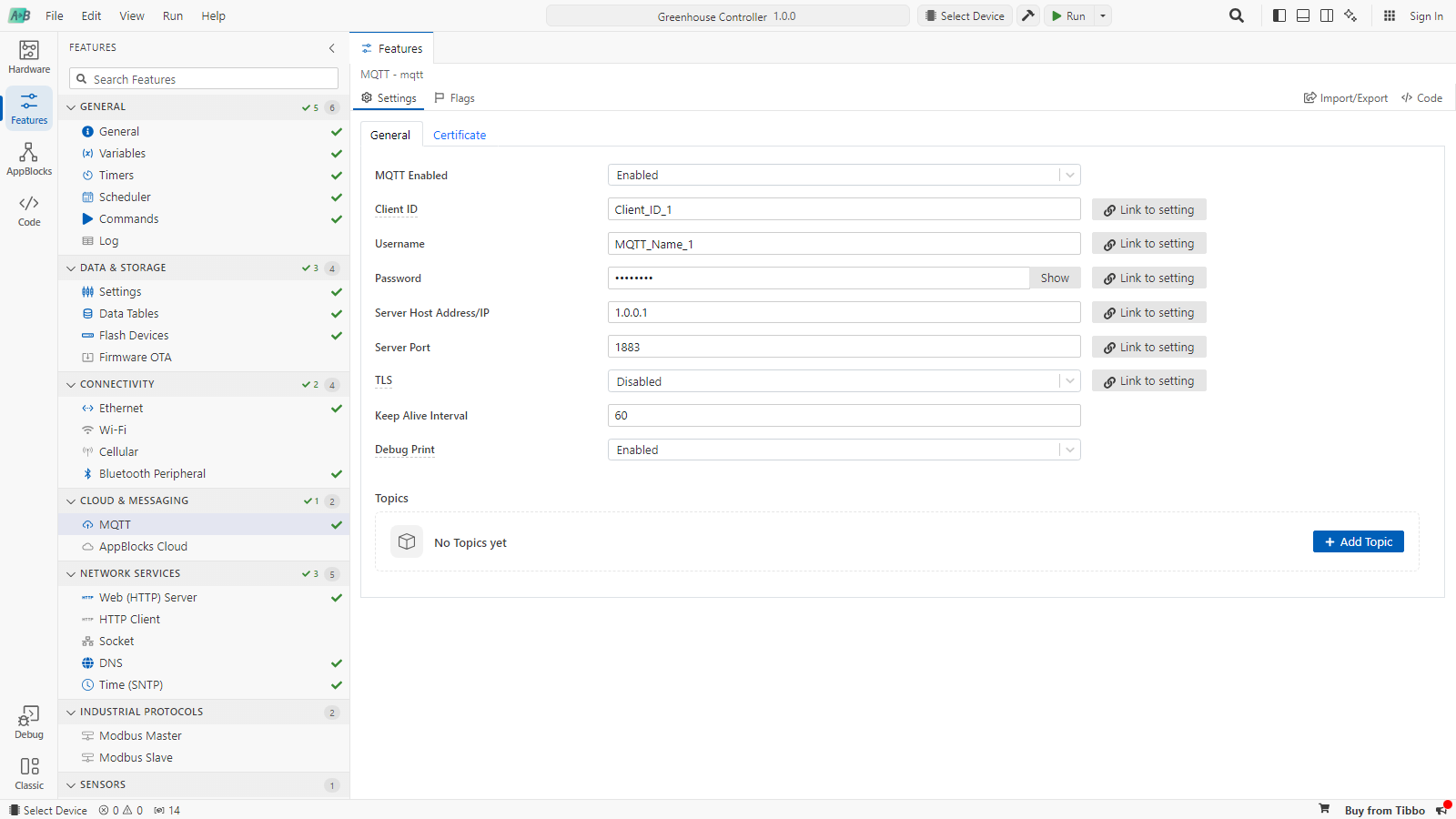Click the Select Device button in the toolbar
Viewport: 1456px width, 819px height.
[965, 15]
